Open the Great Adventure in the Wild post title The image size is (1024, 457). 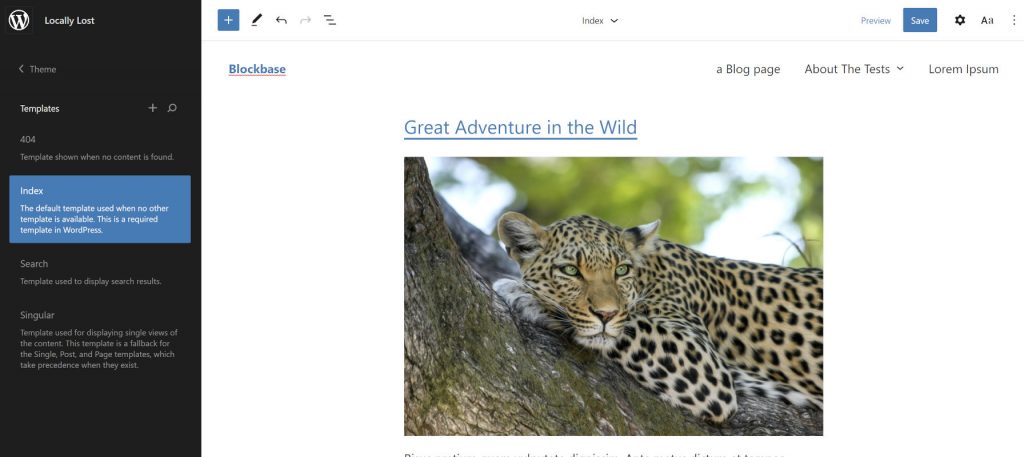click(520, 127)
